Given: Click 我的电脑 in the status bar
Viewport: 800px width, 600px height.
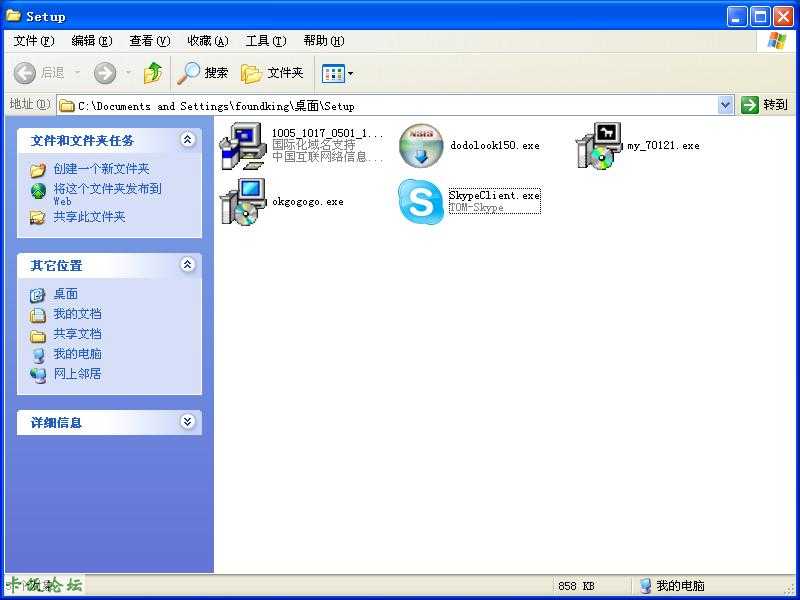Looking at the screenshot, I should [680, 585].
